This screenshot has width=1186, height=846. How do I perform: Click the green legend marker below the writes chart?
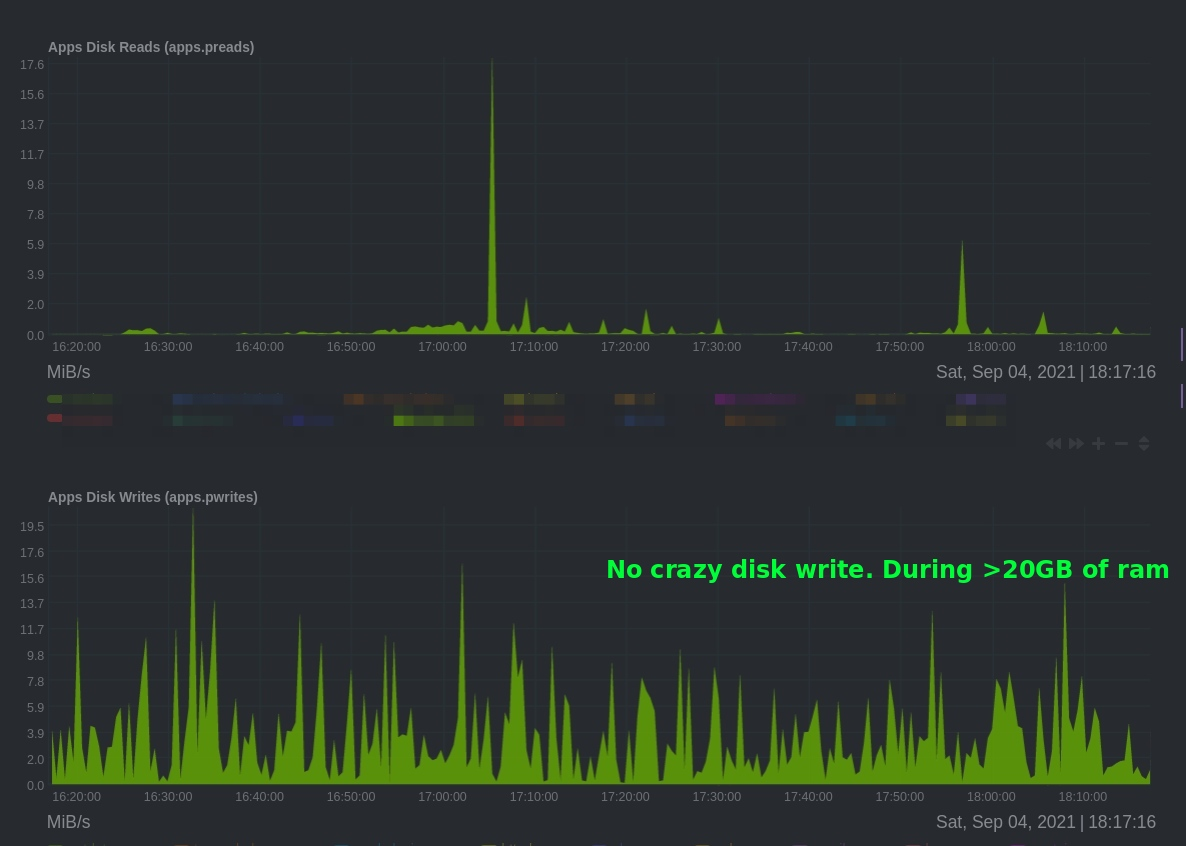[x=55, y=843]
